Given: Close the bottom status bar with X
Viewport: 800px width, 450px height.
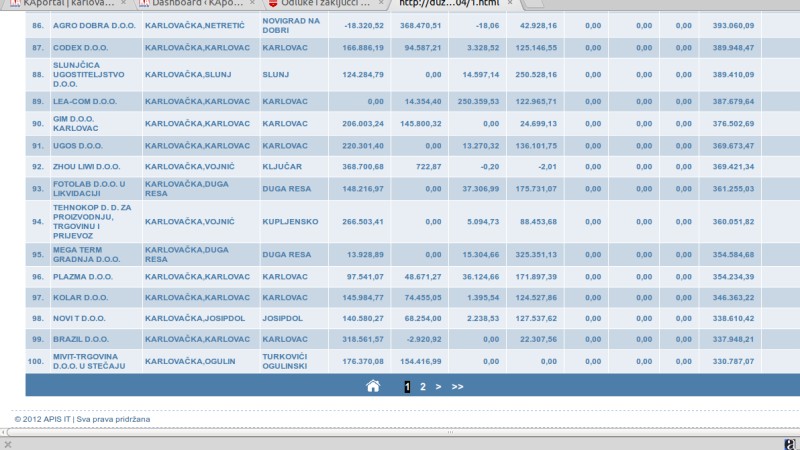Looking at the screenshot, I should 8,444.
